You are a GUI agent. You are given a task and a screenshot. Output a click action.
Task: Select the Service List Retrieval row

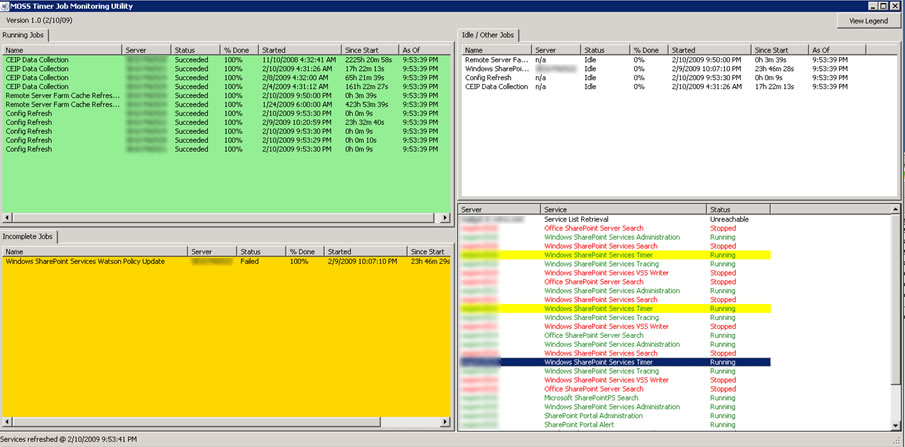click(615, 219)
